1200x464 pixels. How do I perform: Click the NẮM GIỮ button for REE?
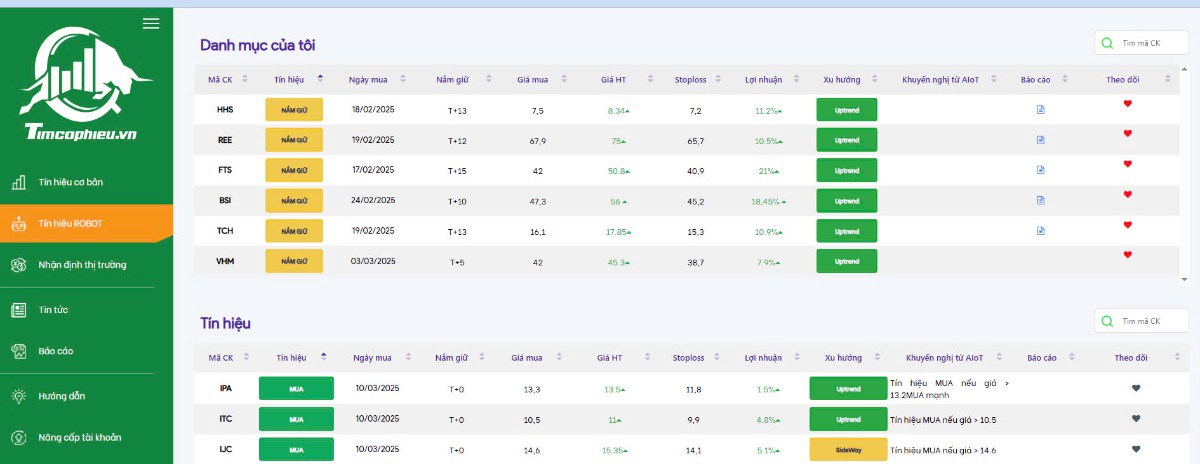(294, 140)
